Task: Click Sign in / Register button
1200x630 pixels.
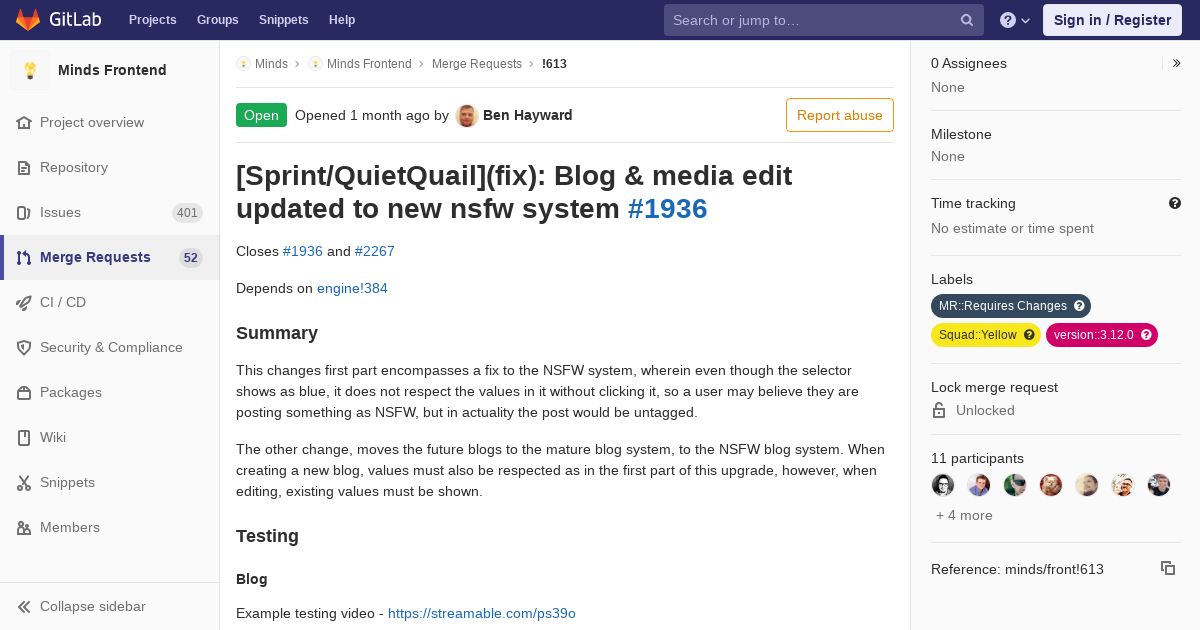Action: (x=1112, y=20)
